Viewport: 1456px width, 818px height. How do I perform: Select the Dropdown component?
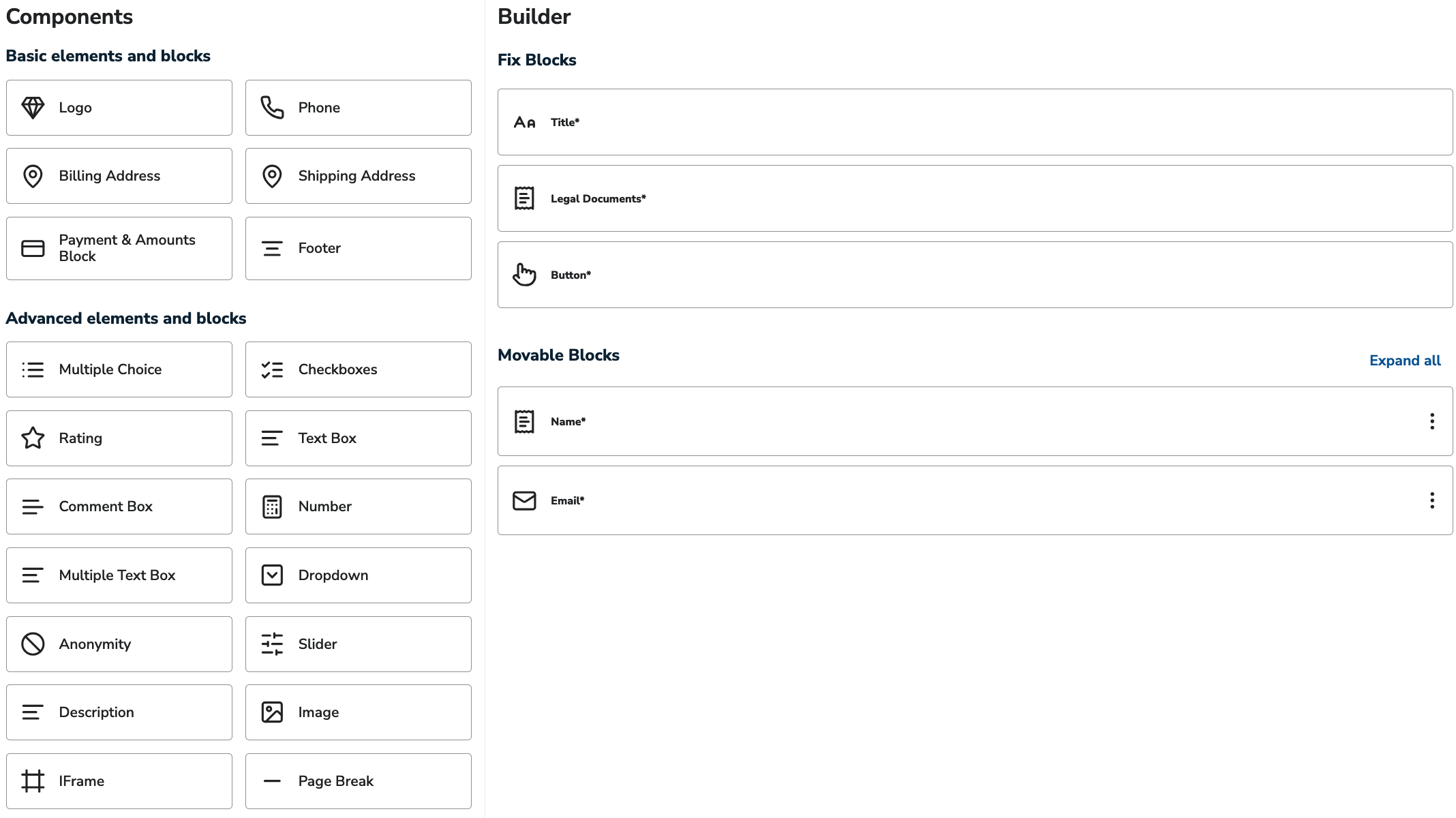(x=358, y=575)
